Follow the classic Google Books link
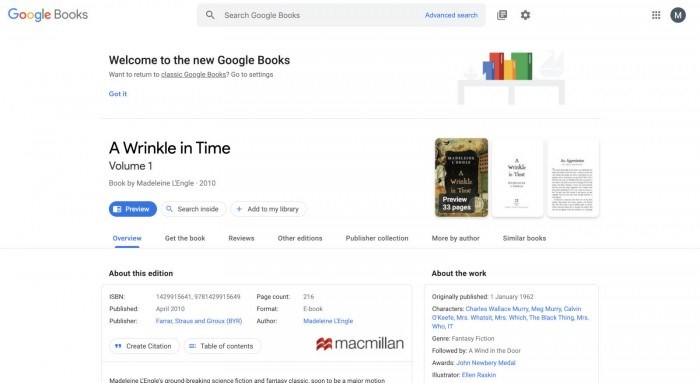 (194, 75)
